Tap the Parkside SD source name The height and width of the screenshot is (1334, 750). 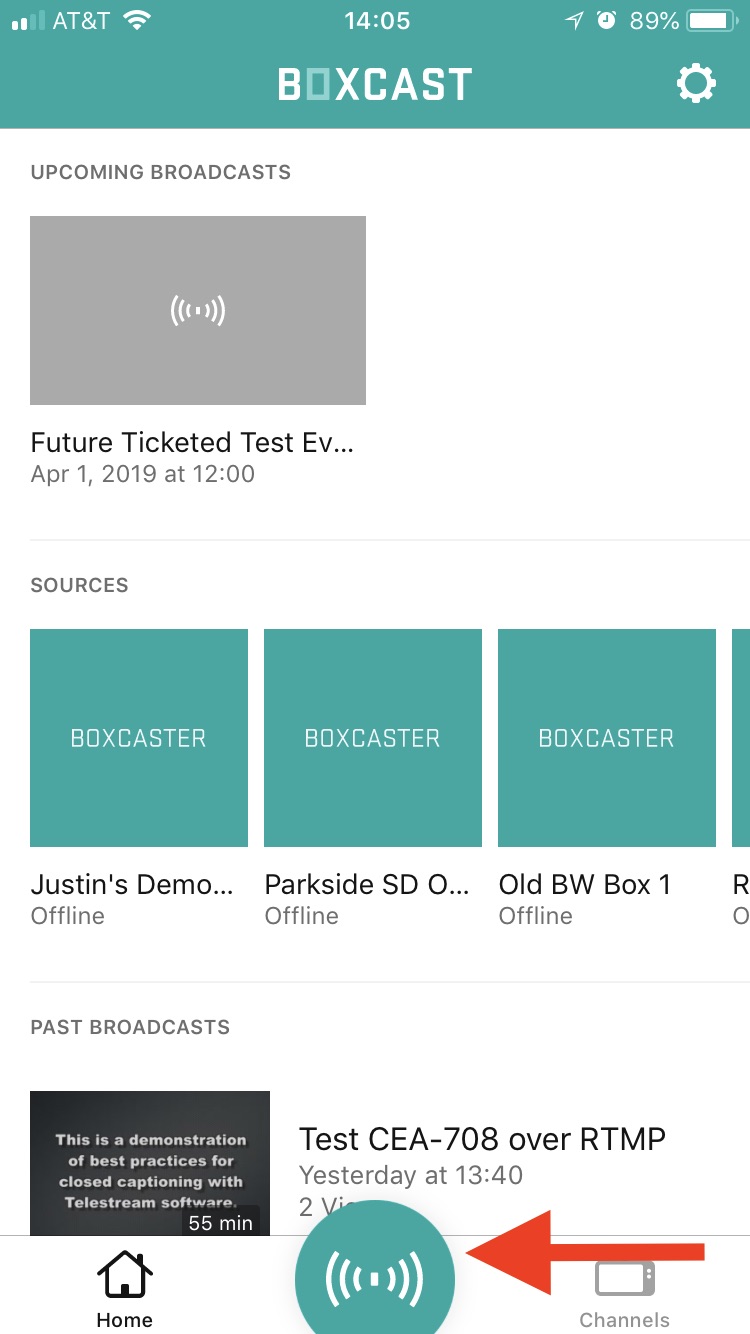coord(366,884)
